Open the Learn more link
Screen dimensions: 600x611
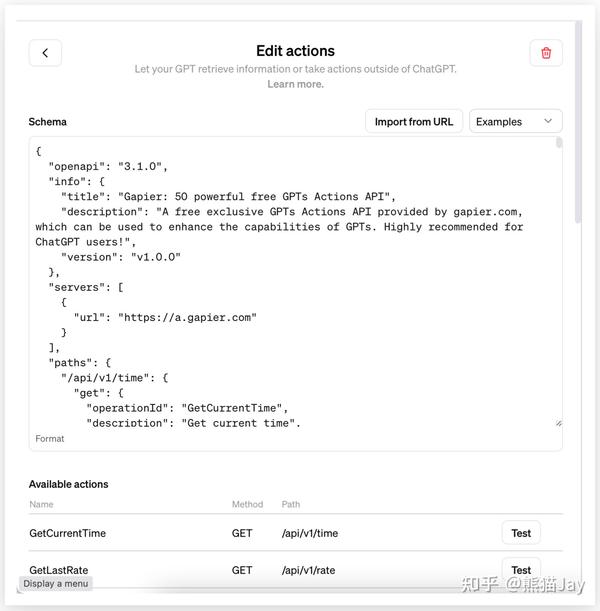(x=295, y=85)
